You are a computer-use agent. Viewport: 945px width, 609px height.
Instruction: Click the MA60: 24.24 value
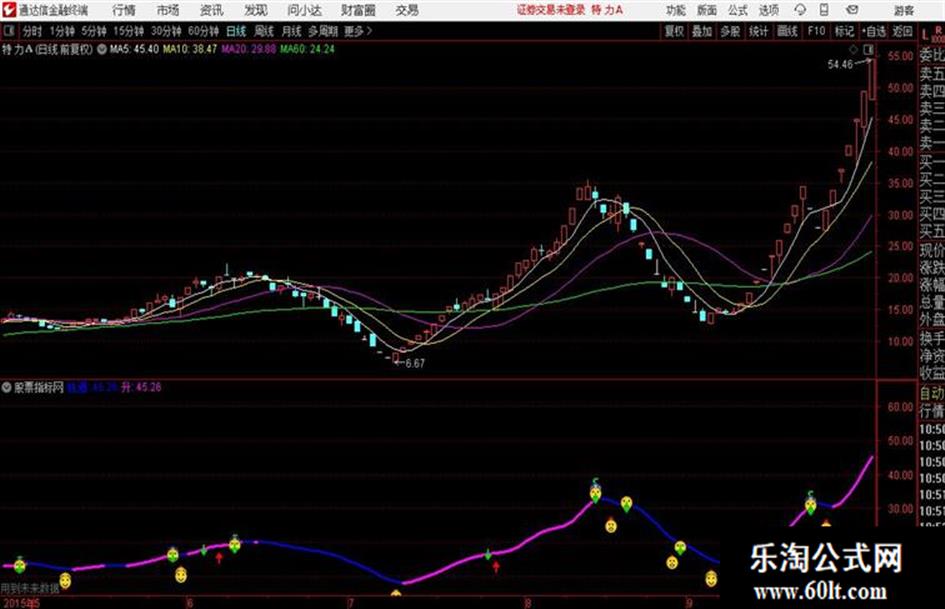click(x=307, y=49)
